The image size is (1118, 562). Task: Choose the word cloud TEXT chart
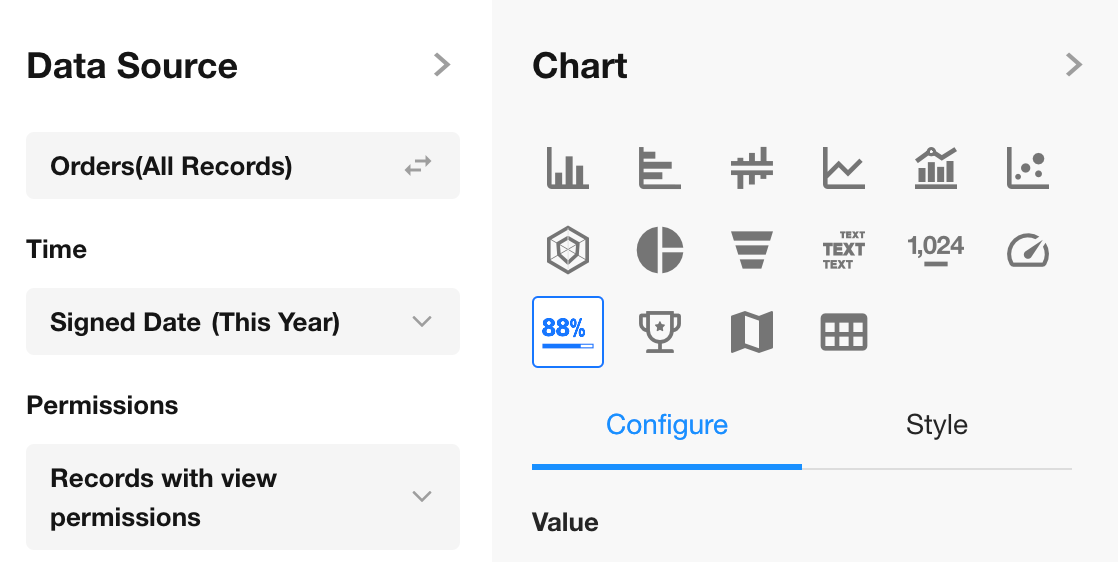(x=843, y=249)
